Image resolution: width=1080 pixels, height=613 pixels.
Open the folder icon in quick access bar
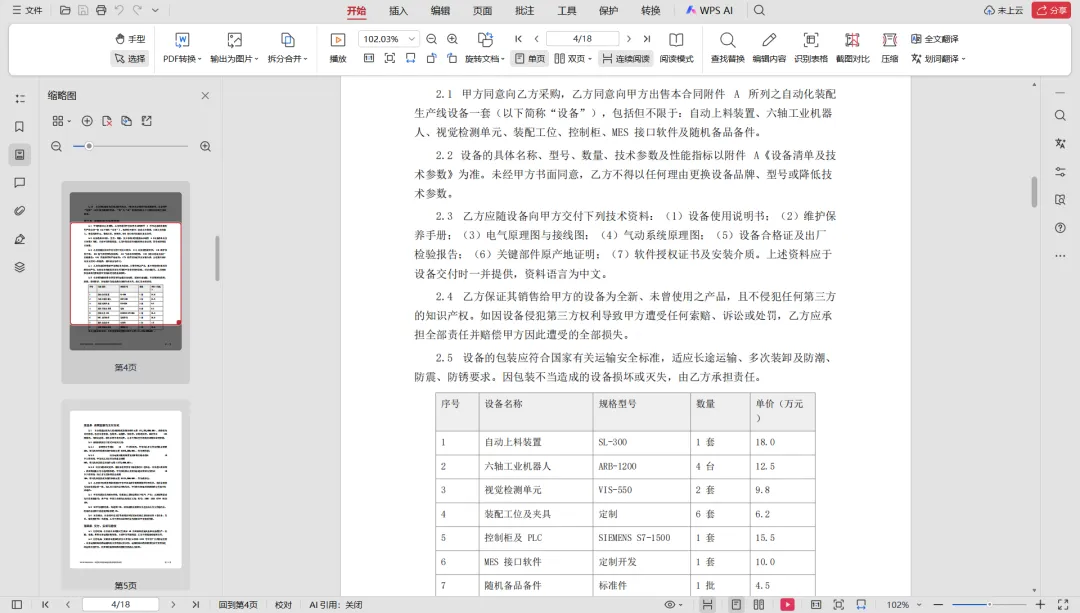[65, 10]
